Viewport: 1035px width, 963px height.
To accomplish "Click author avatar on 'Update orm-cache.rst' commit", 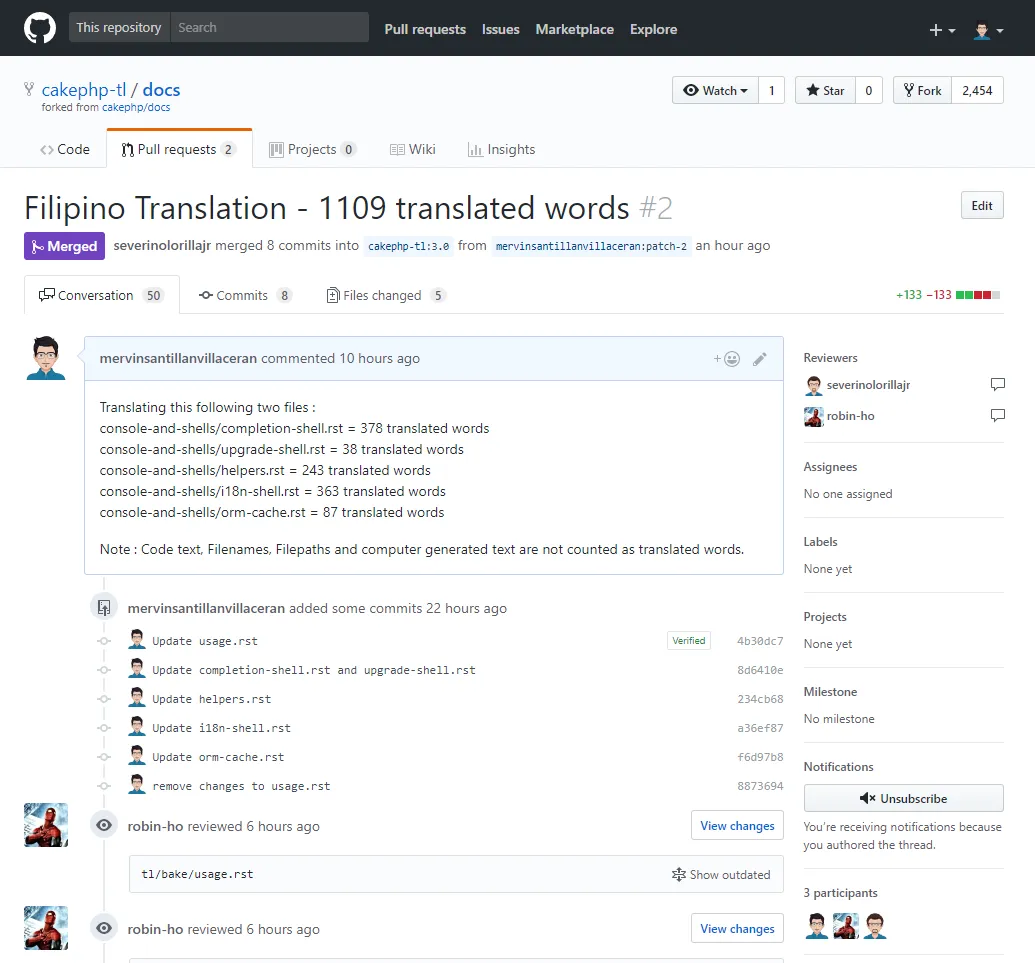I will 137,755.
